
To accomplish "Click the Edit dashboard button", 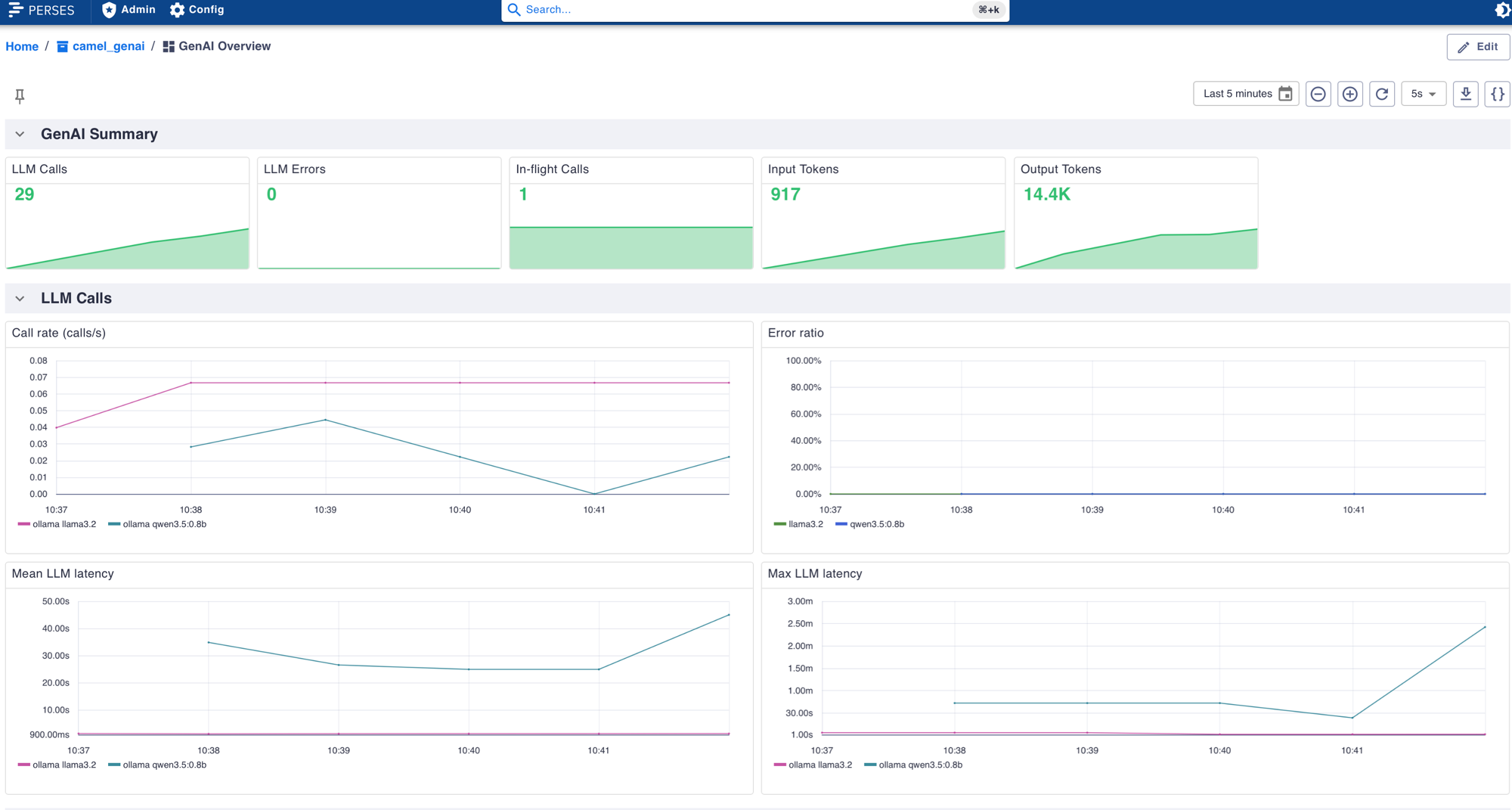I will tap(1478, 47).
